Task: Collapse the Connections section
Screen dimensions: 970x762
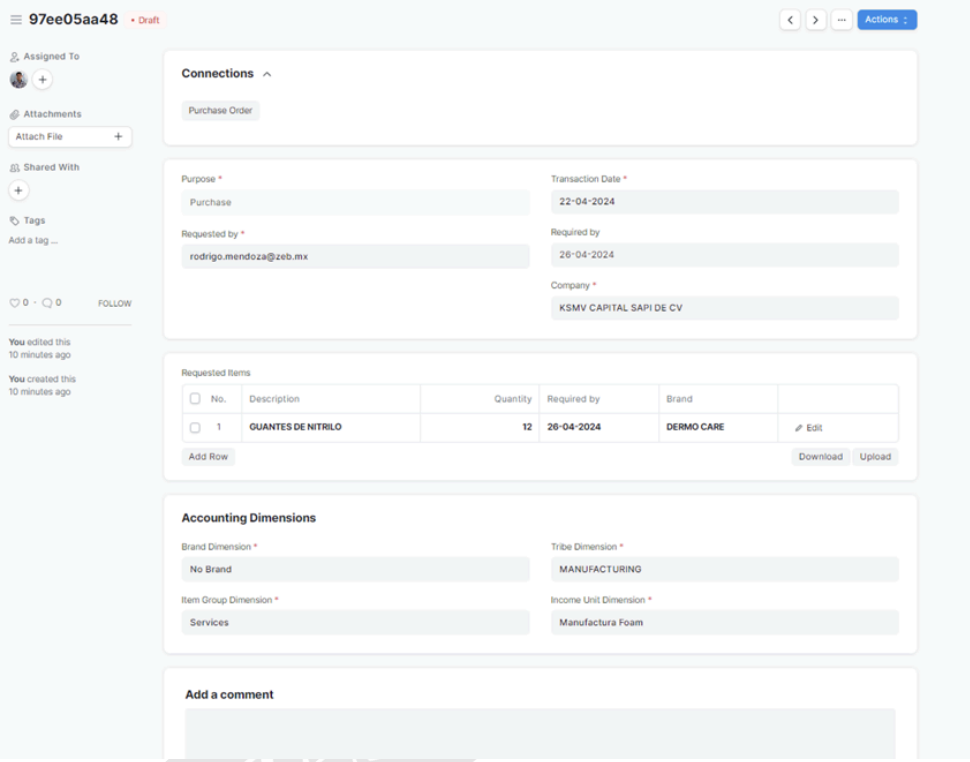Action: [x=267, y=74]
